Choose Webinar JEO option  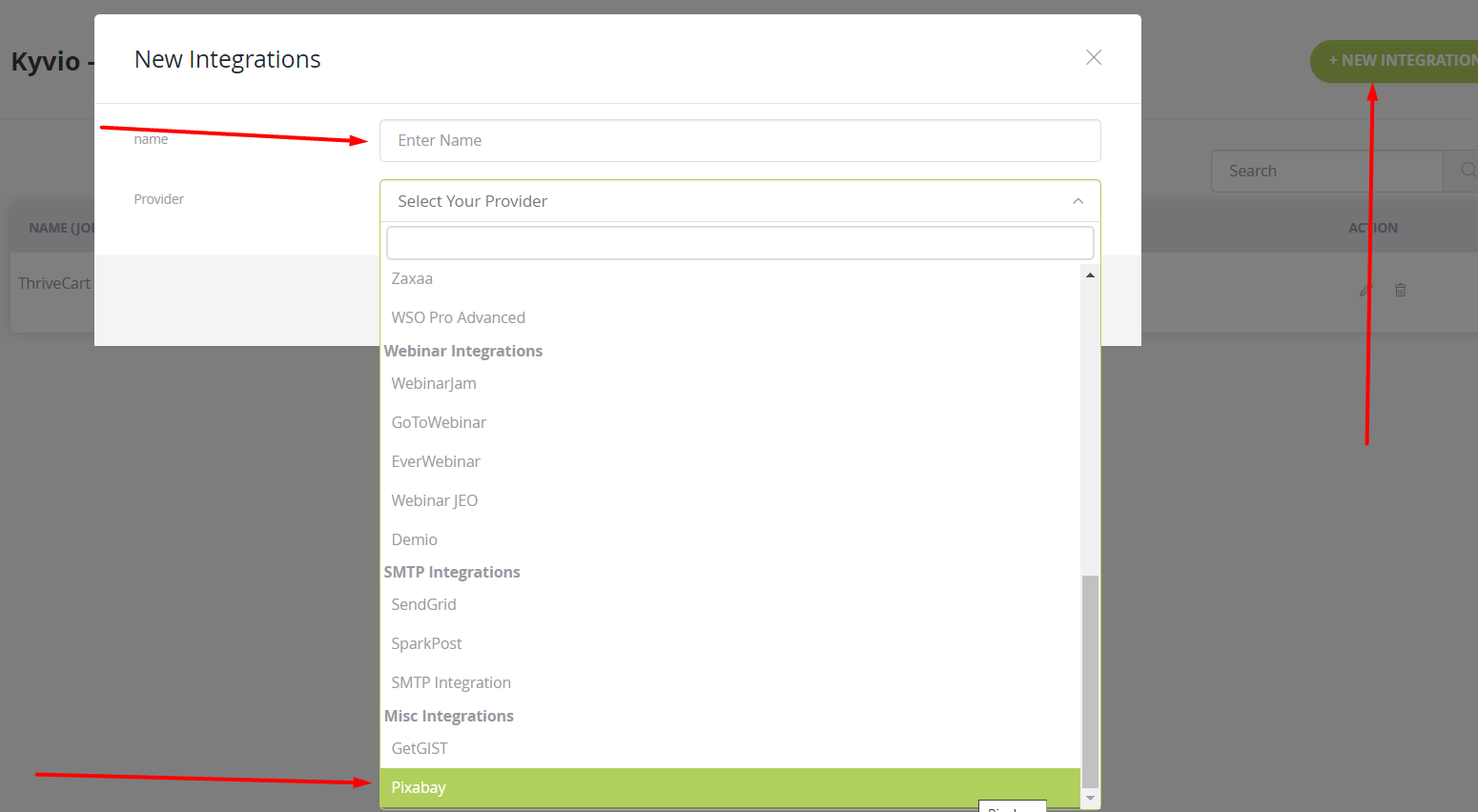(730, 500)
